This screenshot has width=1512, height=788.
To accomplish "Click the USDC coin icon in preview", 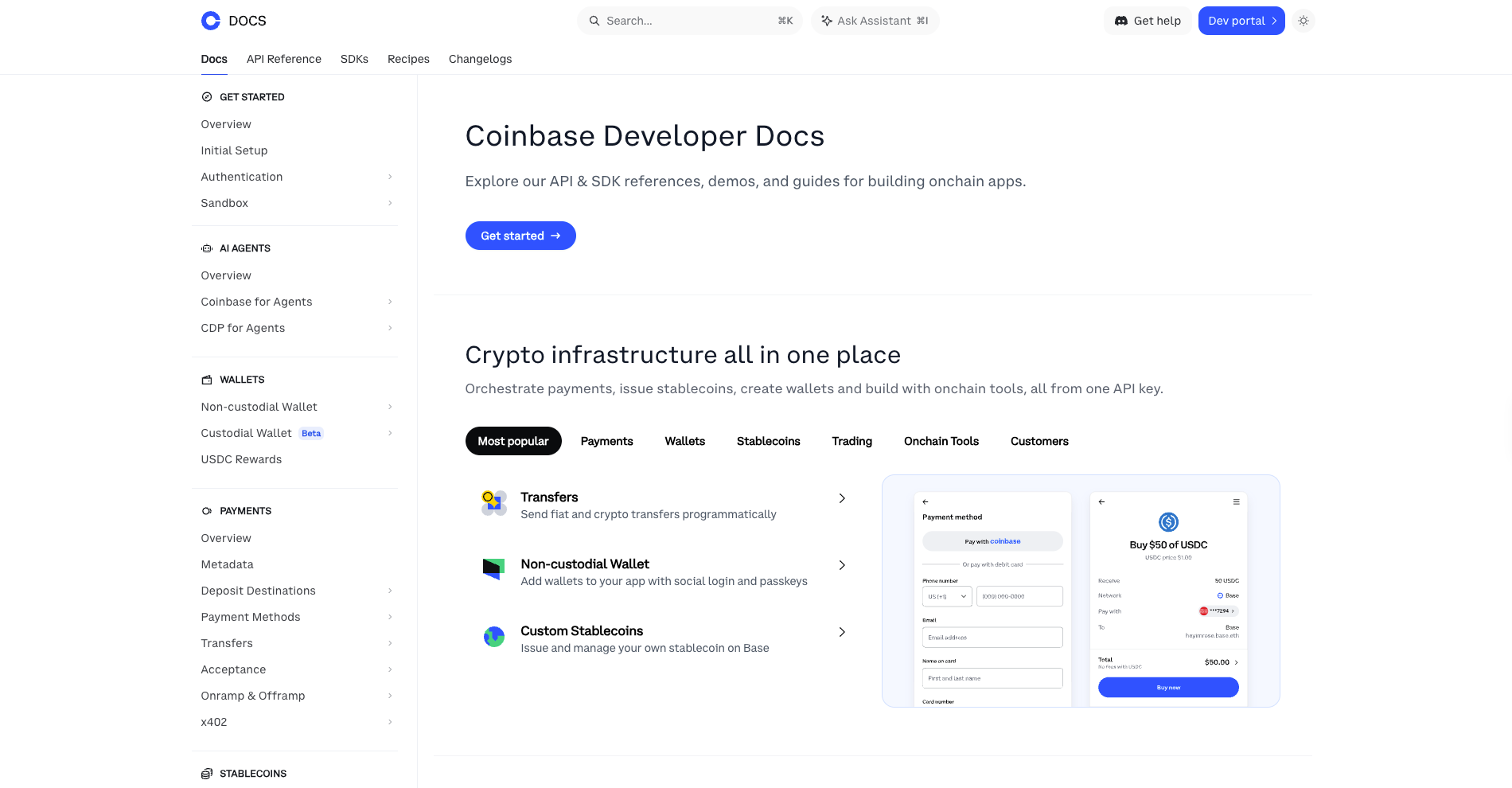I will [x=1168, y=522].
